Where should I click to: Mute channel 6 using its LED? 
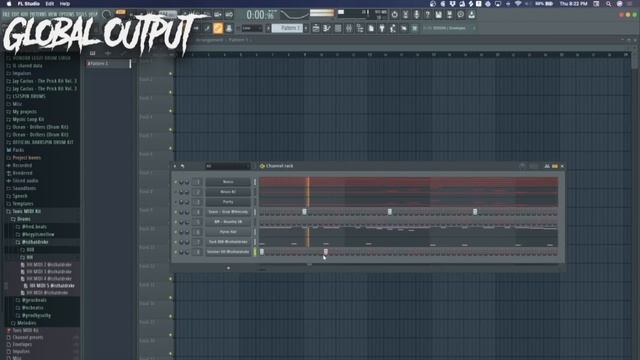click(x=176, y=232)
